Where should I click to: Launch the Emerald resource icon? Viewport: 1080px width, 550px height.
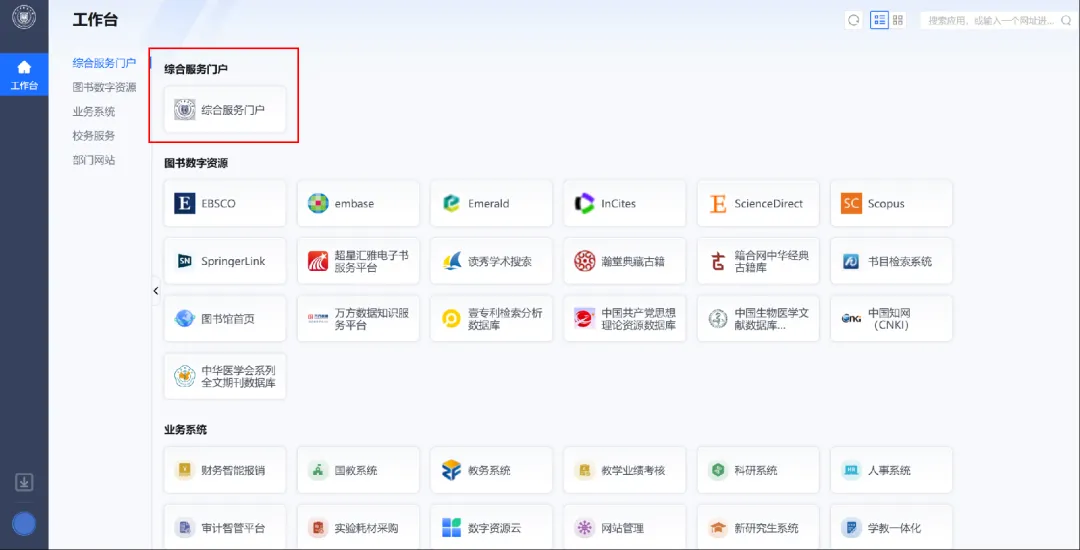(451, 204)
